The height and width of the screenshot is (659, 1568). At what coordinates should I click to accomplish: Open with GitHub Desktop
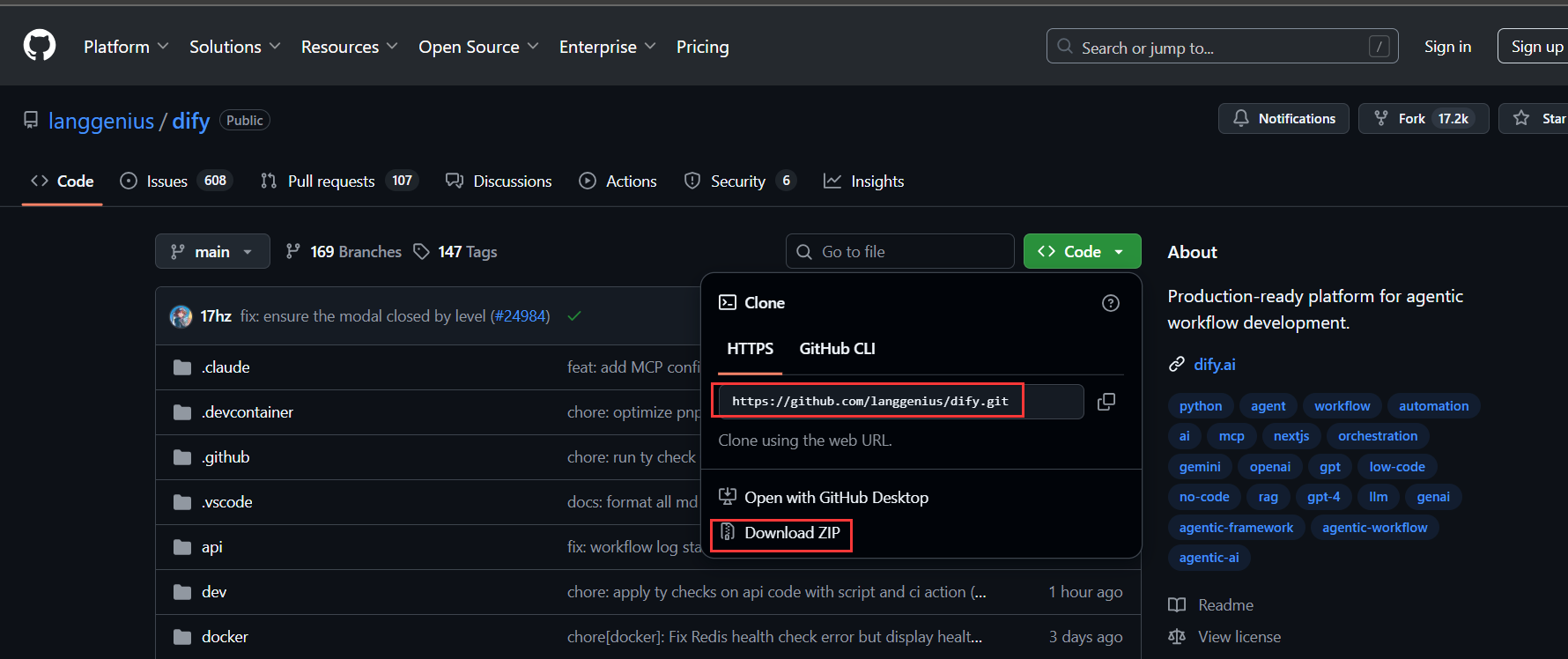(835, 498)
